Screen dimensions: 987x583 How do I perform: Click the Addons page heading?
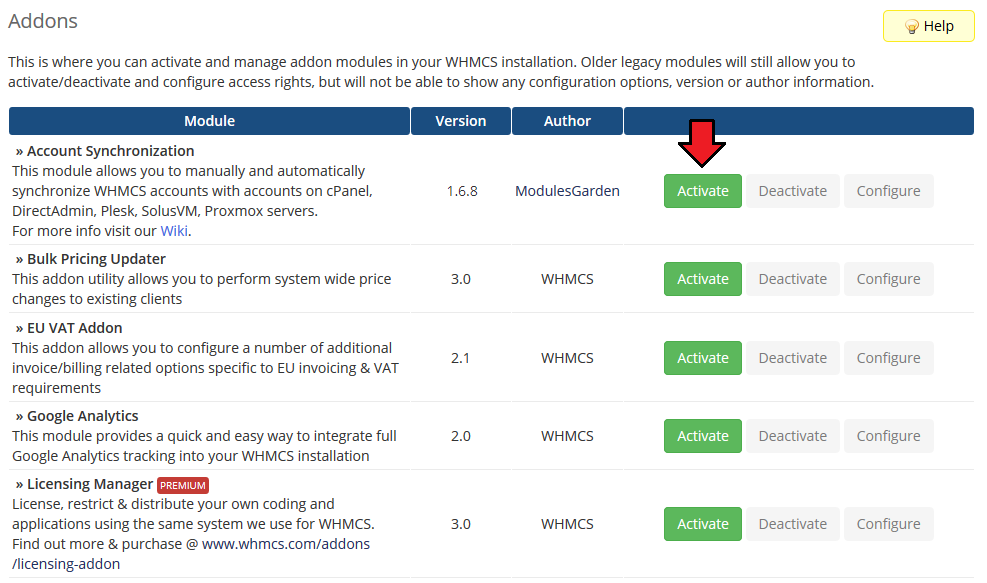(x=43, y=21)
